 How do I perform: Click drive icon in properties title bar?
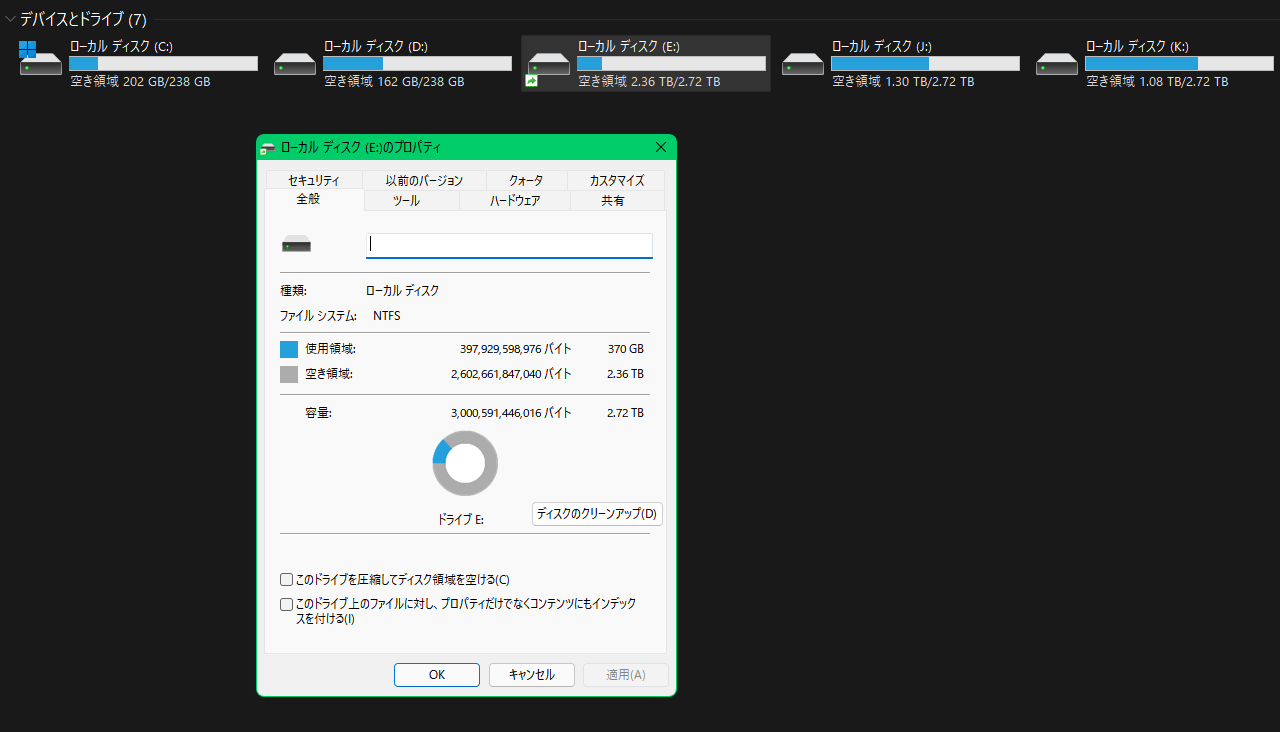pos(268,147)
